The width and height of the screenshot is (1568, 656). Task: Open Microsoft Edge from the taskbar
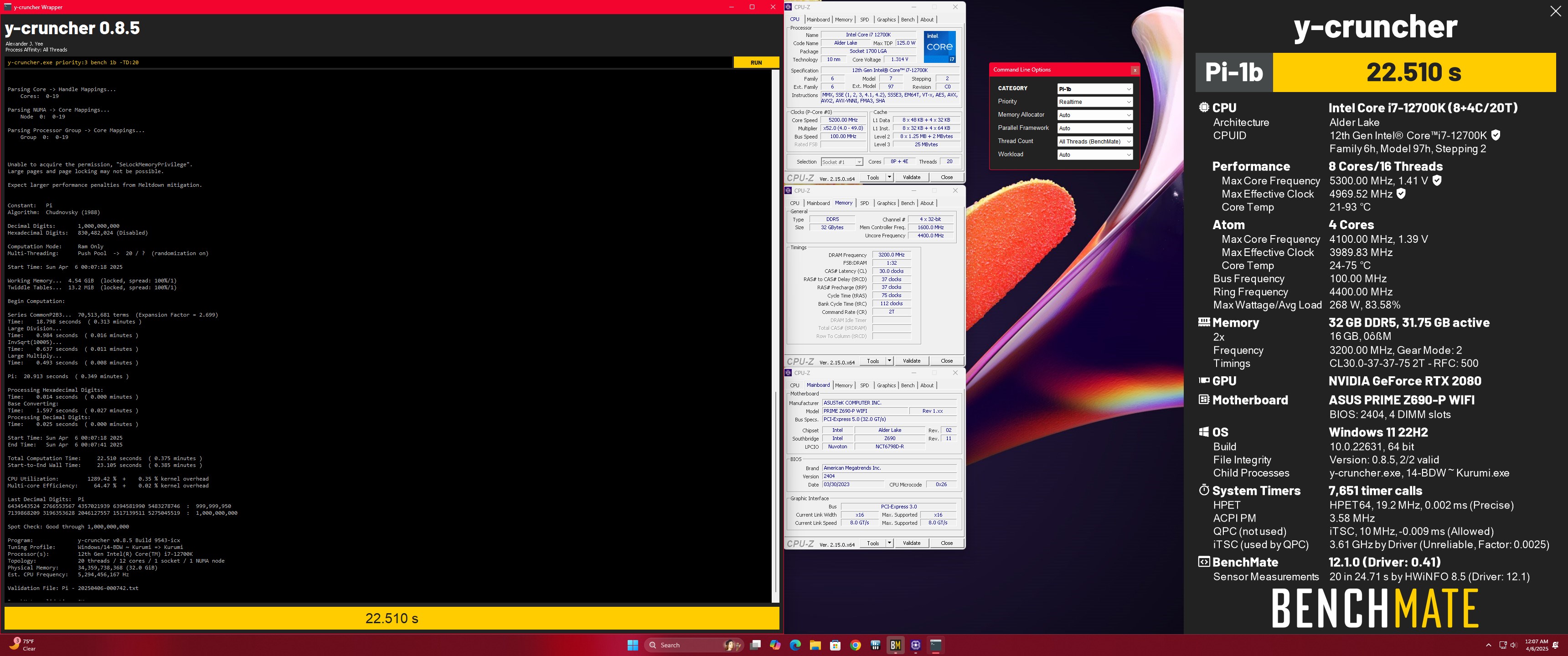pos(795,645)
